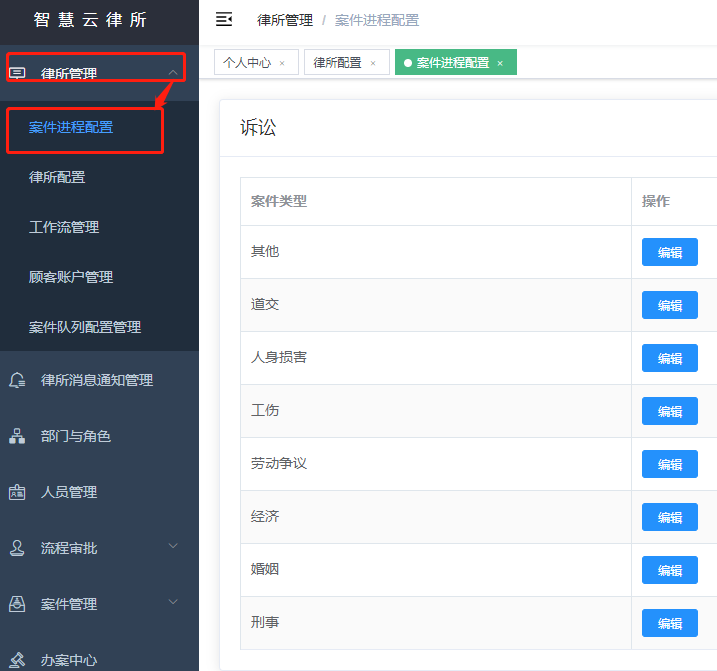This screenshot has height=671, width=717.
Task: Click 编辑 button for 经济 row
Action: [x=669, y=517]
